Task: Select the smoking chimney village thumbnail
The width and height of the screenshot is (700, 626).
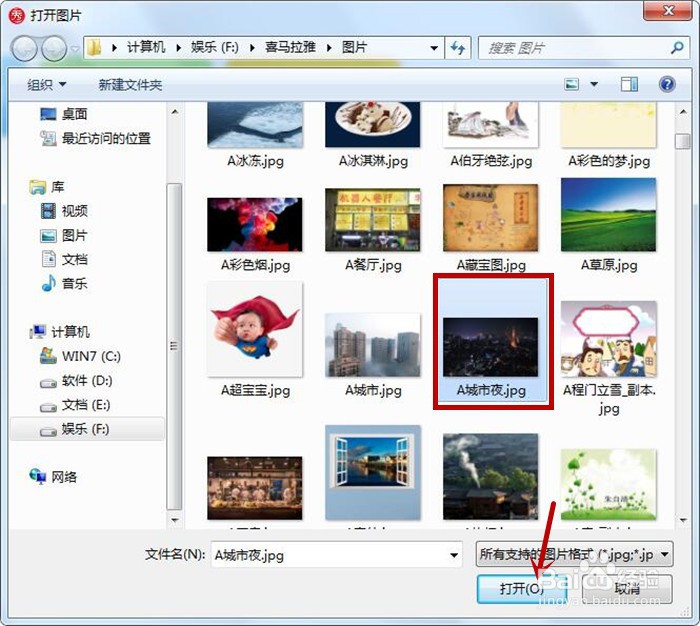Action: click(x=491, y=477)
